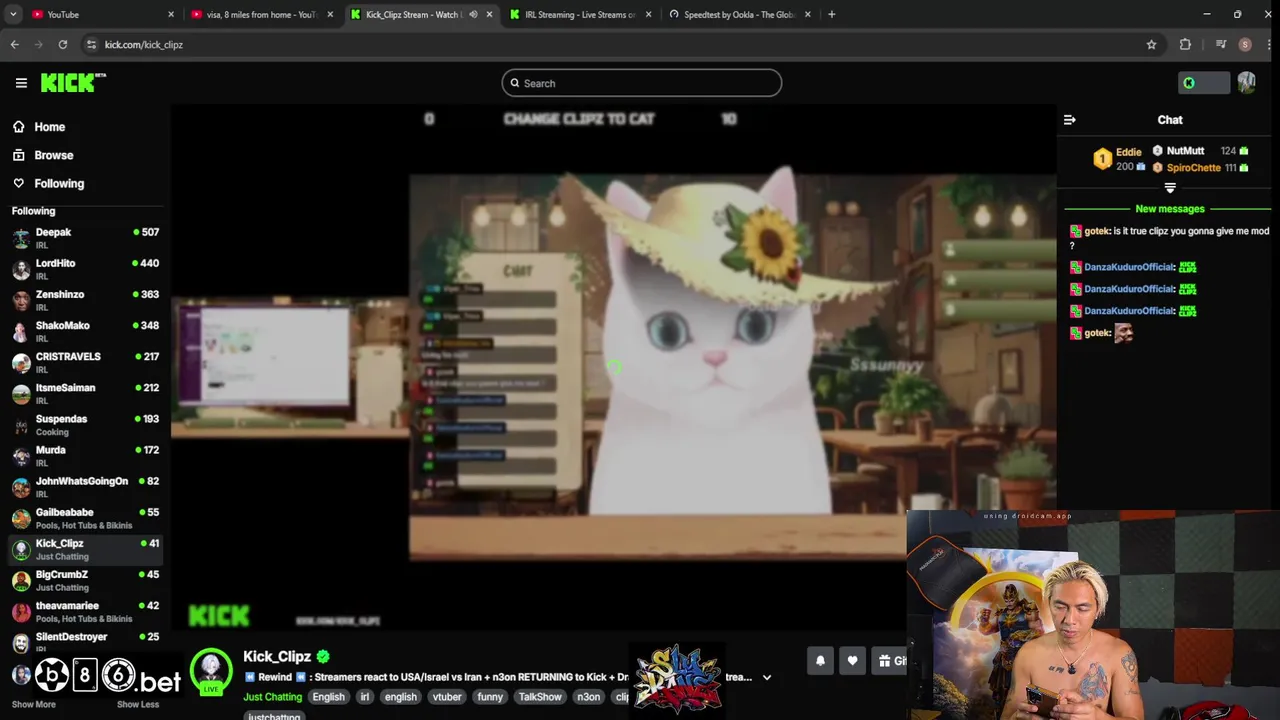1280x720 pixels.
Task: Switch to Speedtest by Ookla tab
Action: click(740, 14)
